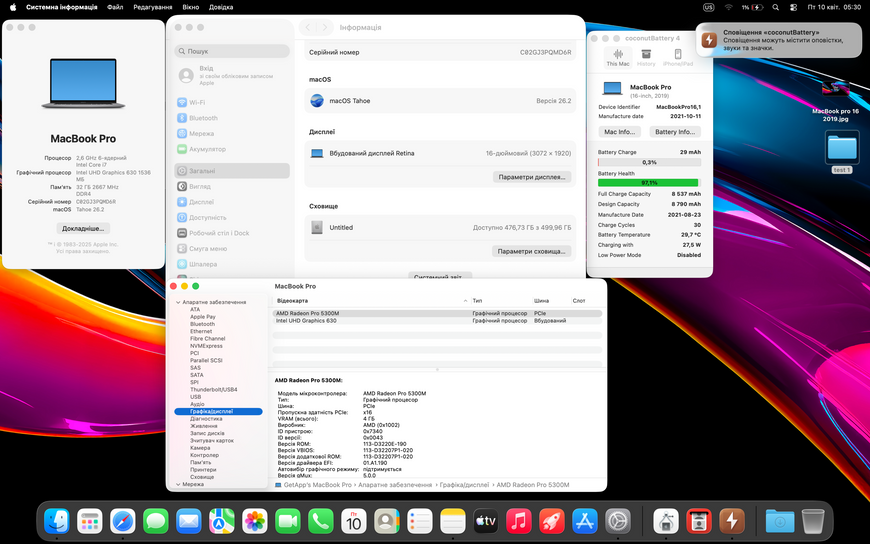Click Параметри сховища... button
The image size is (870, 544).
tap(531, 251)
